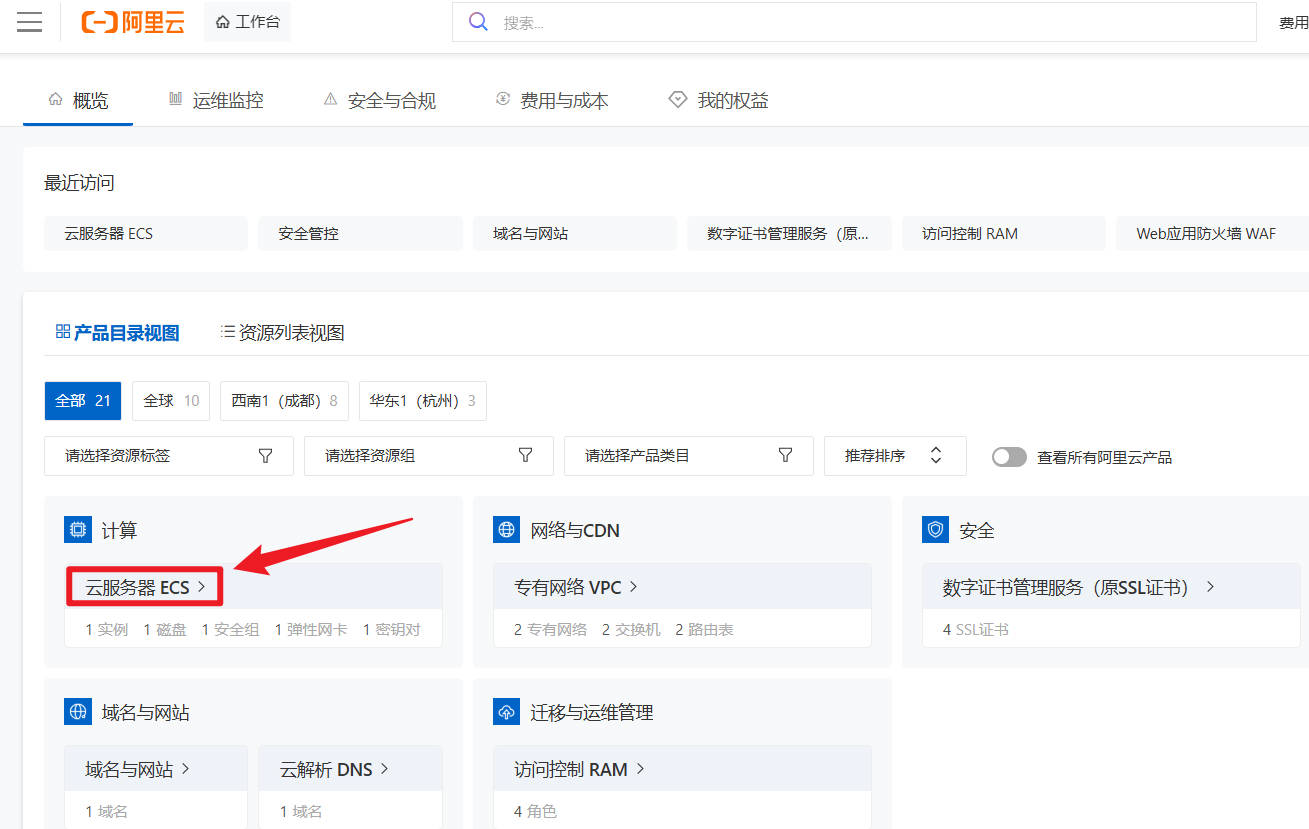The width and height of the screenshot is (1309, 829).
Task: Click the Migration and O&M cloud icon
Action: [507, 712]
